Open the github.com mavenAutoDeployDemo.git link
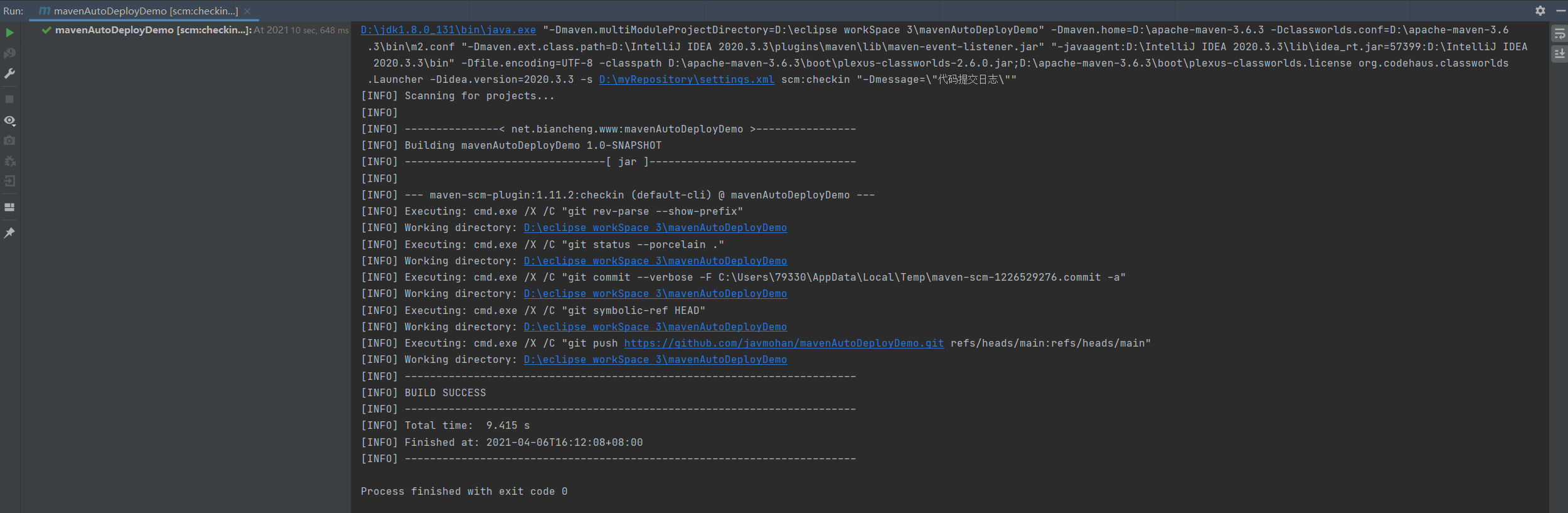 [784, 343]
